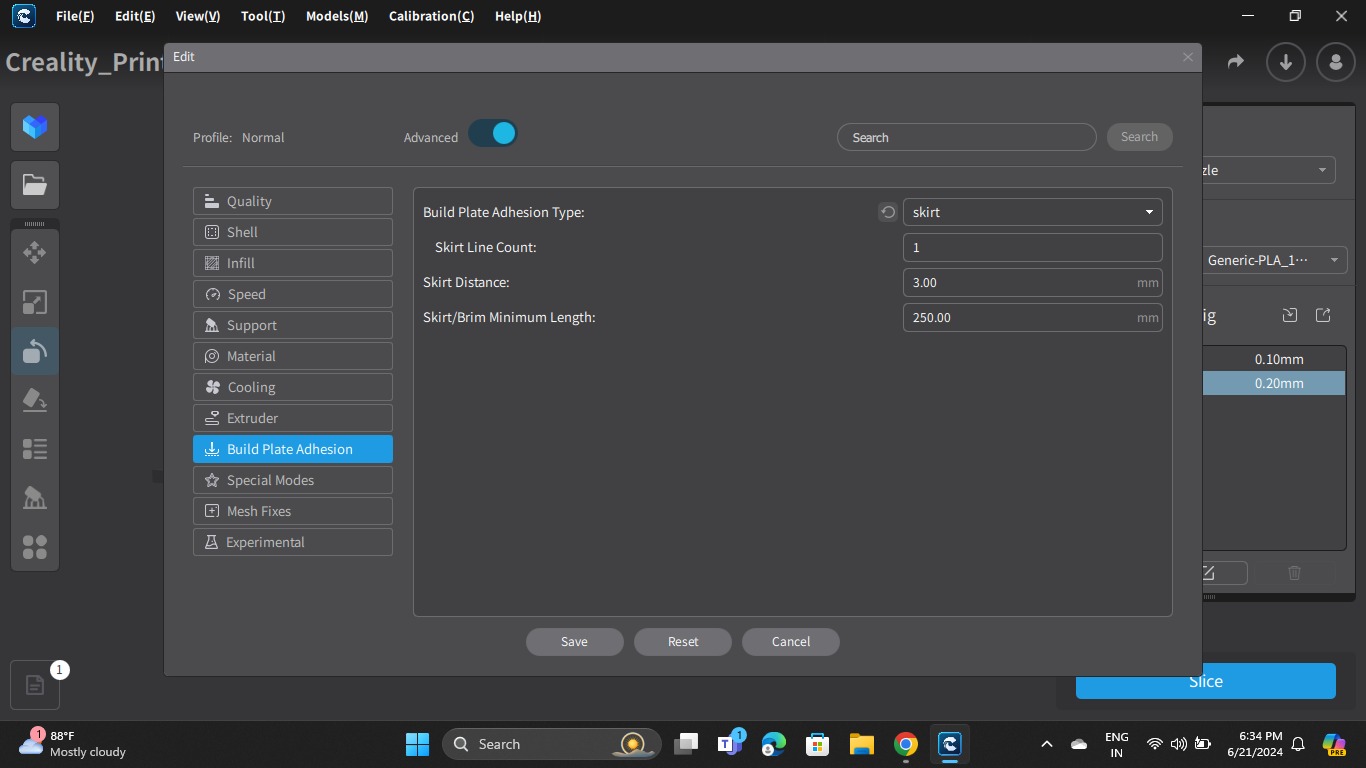Viewport: 1366px width, 768px height.
Task: Click the export config icon in right panel
Action: (1323, 315)
